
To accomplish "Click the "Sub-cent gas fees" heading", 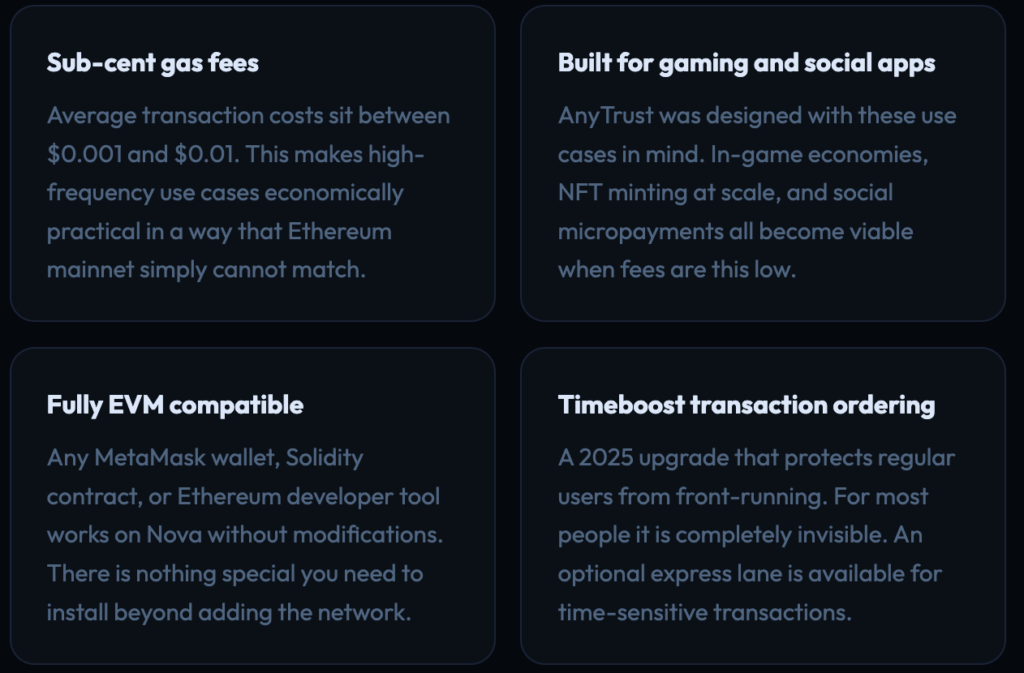I will [153, 63].
